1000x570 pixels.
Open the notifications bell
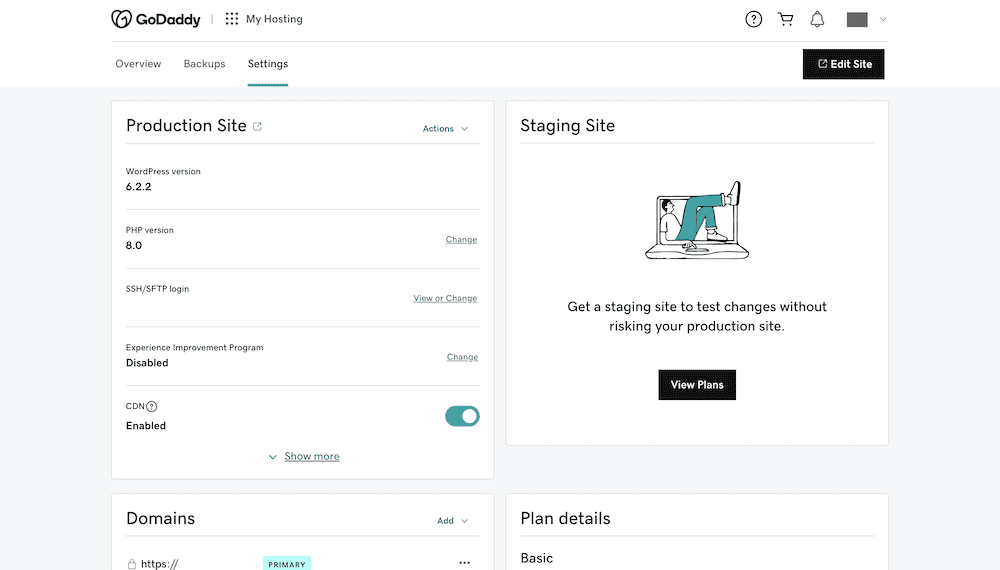click(817, 19)
